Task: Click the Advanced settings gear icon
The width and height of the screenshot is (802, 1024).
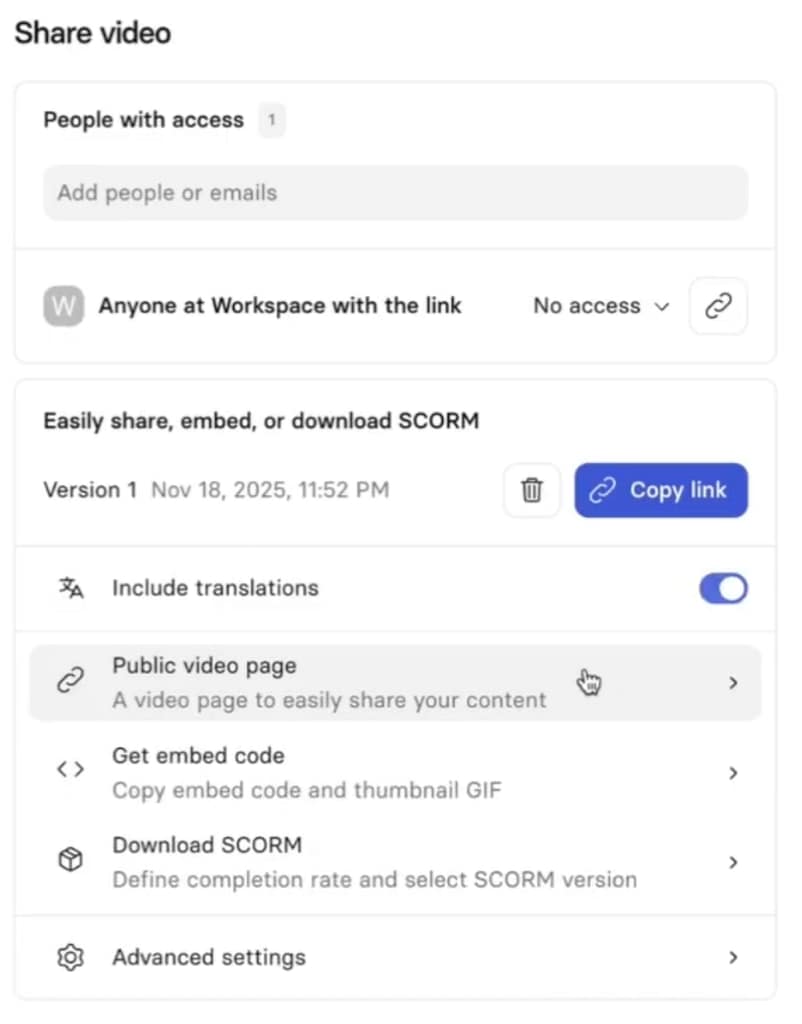Action: click(70, 957)
